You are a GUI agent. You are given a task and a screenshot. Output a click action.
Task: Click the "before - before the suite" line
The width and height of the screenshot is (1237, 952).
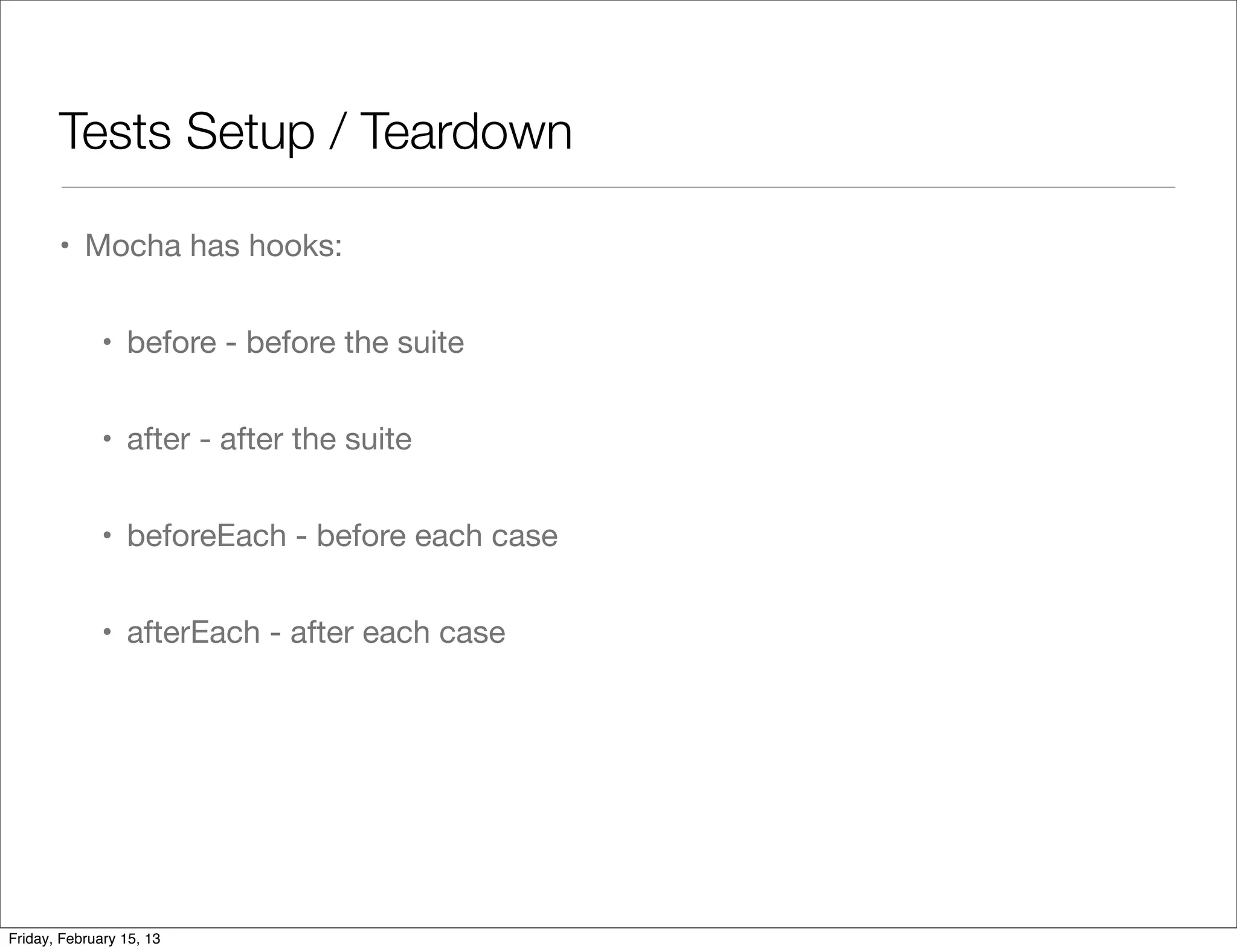click(x=295, y=343)
